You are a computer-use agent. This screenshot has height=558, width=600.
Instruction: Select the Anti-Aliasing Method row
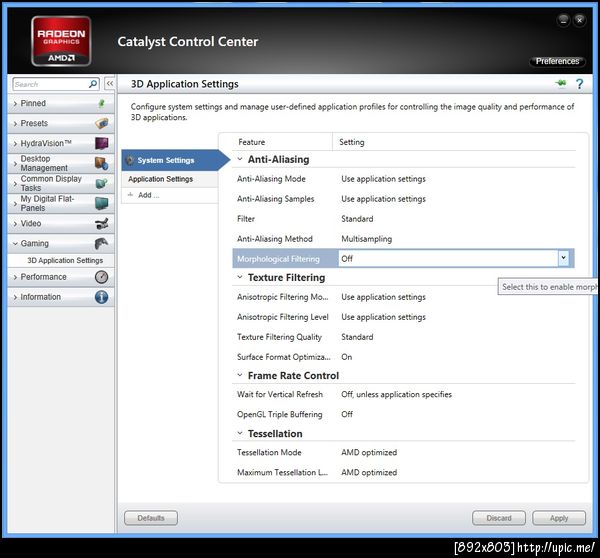[x=403, y=238]
